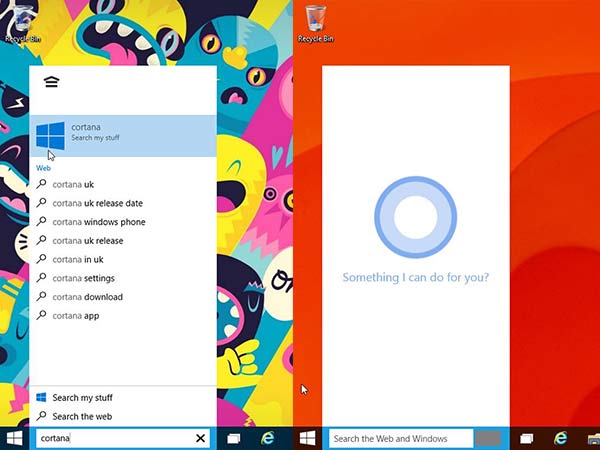
Task: Choose suggestion cortana windows phone
Action: 99,222
